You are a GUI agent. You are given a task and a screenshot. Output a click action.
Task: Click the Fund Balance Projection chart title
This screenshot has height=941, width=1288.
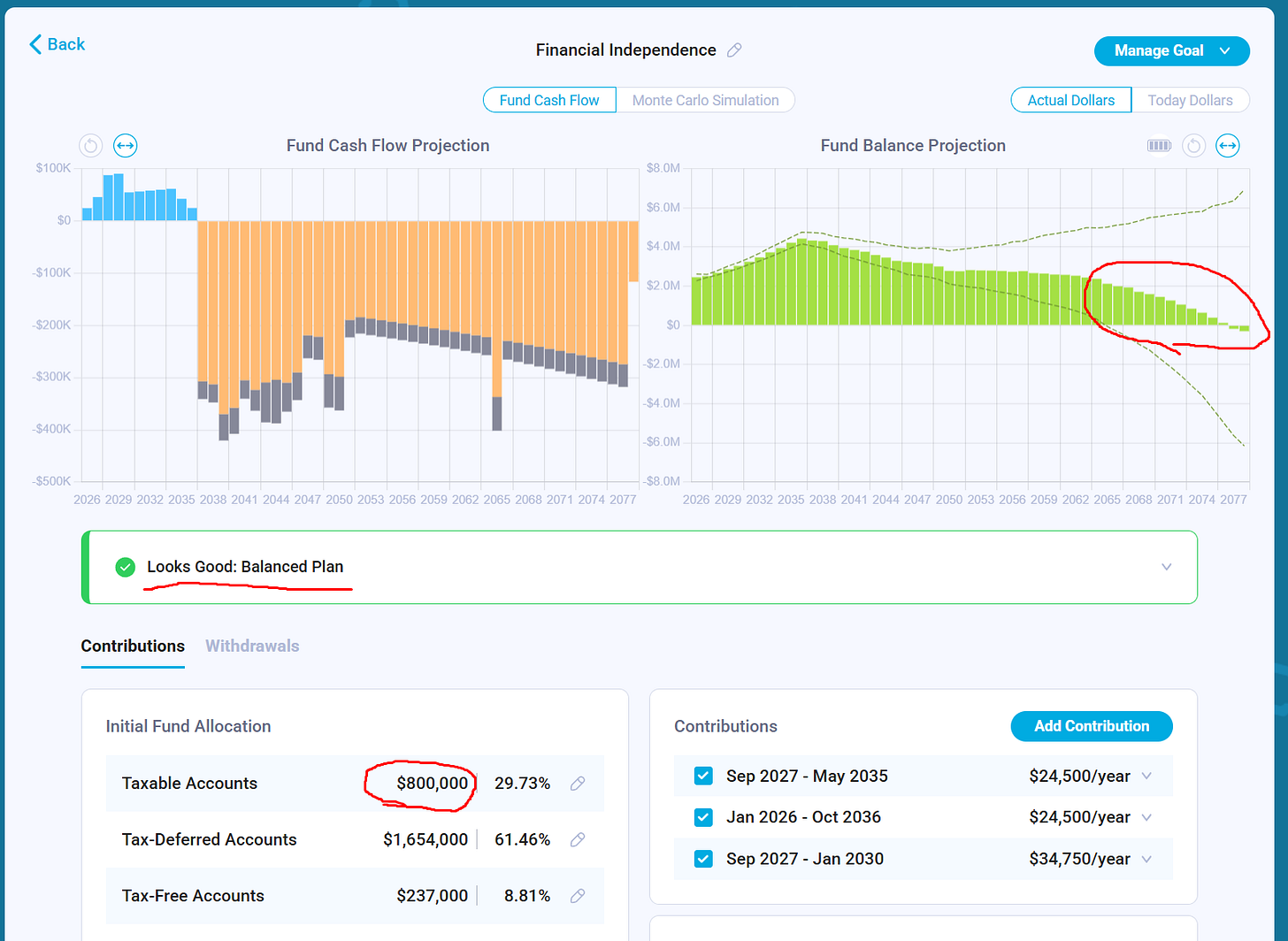tap(913, 145)
